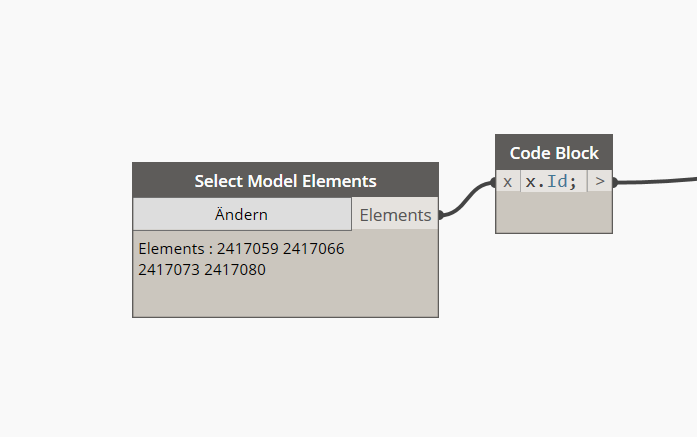The height and width of the screenshot is (437, 697).
Task: Click the "Elements :" label in node preview
Action: pyautogui.click(x=174, y=248)
